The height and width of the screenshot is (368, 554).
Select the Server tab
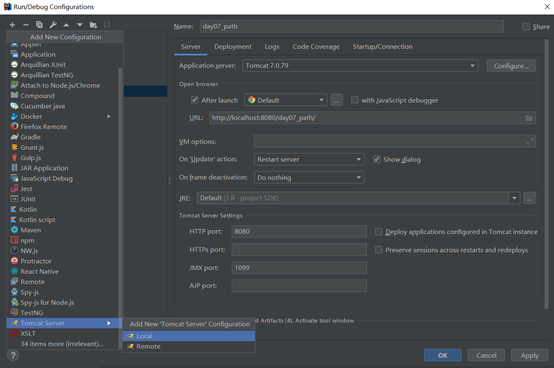pos(191,47)
